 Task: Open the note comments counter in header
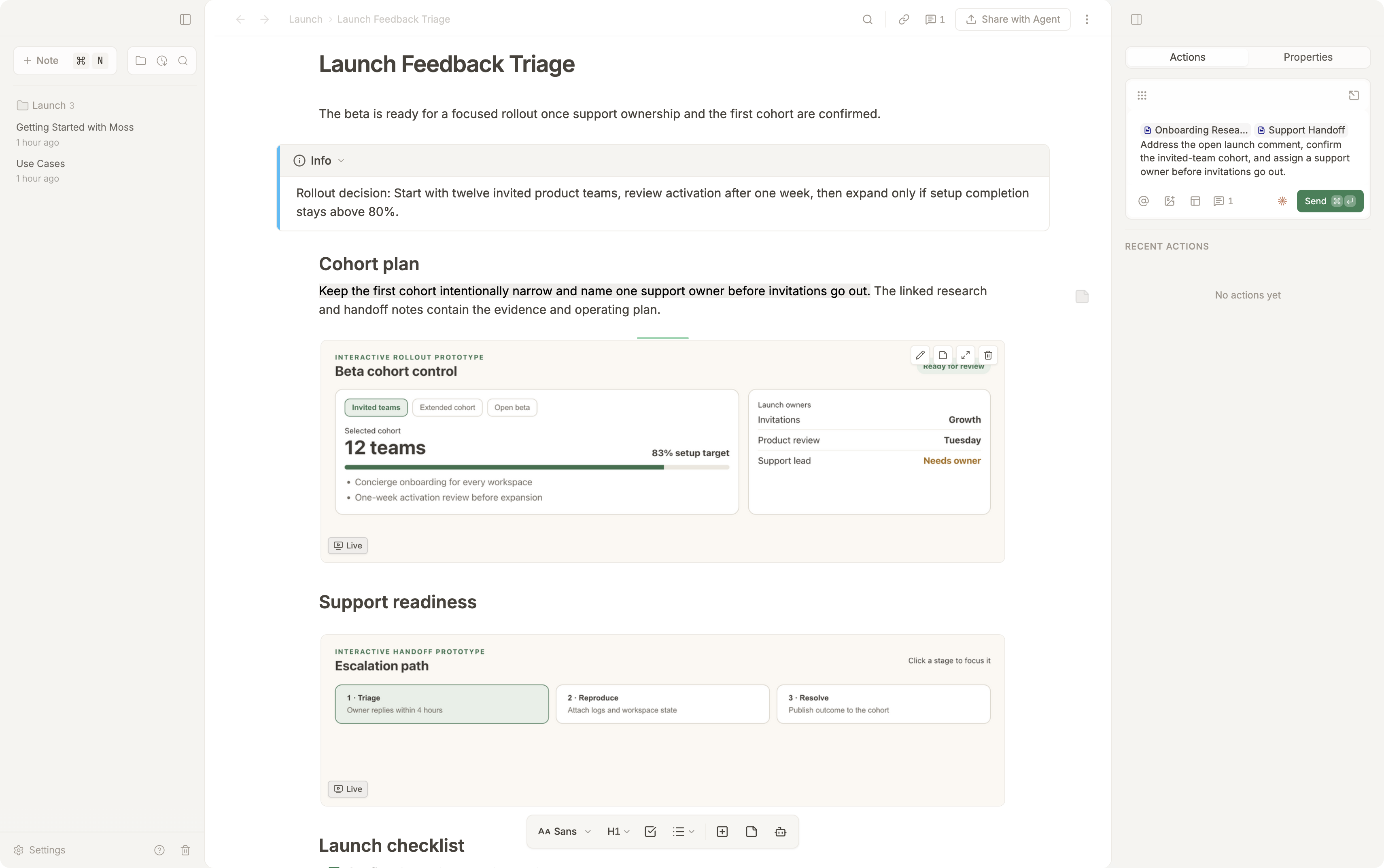(x=934, y=19)
